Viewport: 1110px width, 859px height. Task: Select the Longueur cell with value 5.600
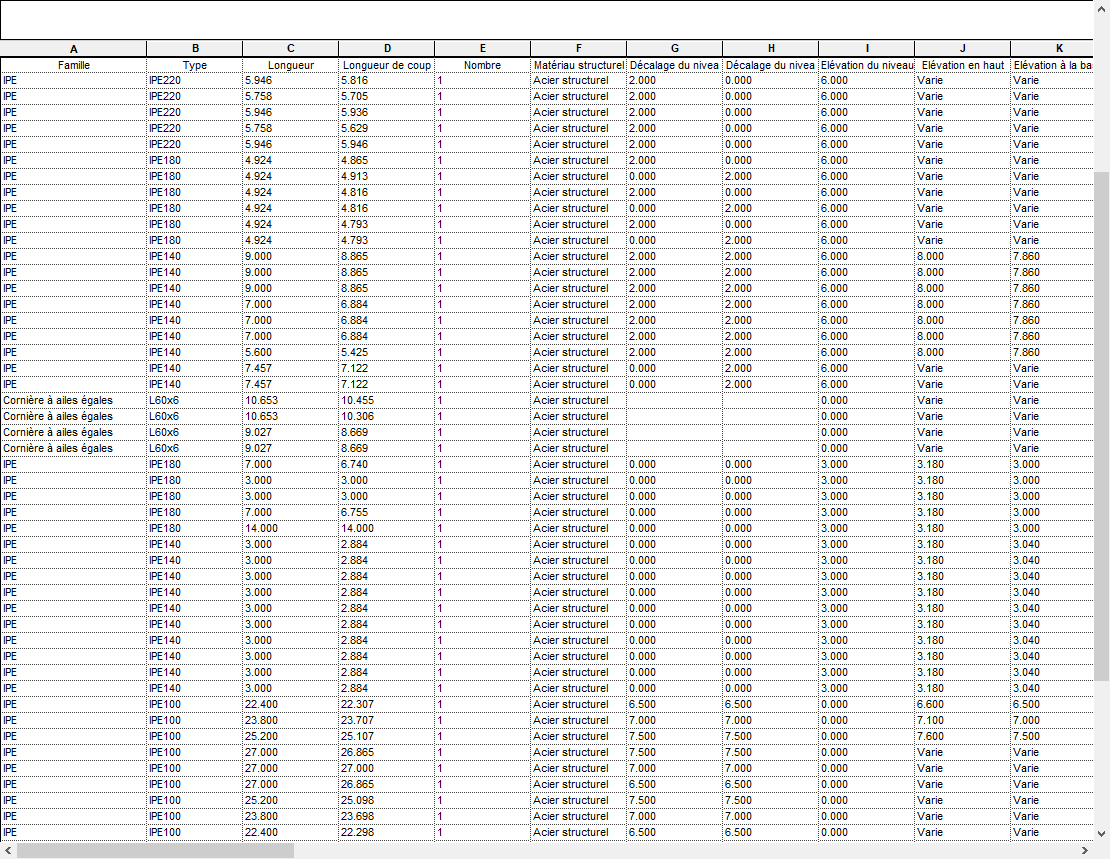(290, 352)
